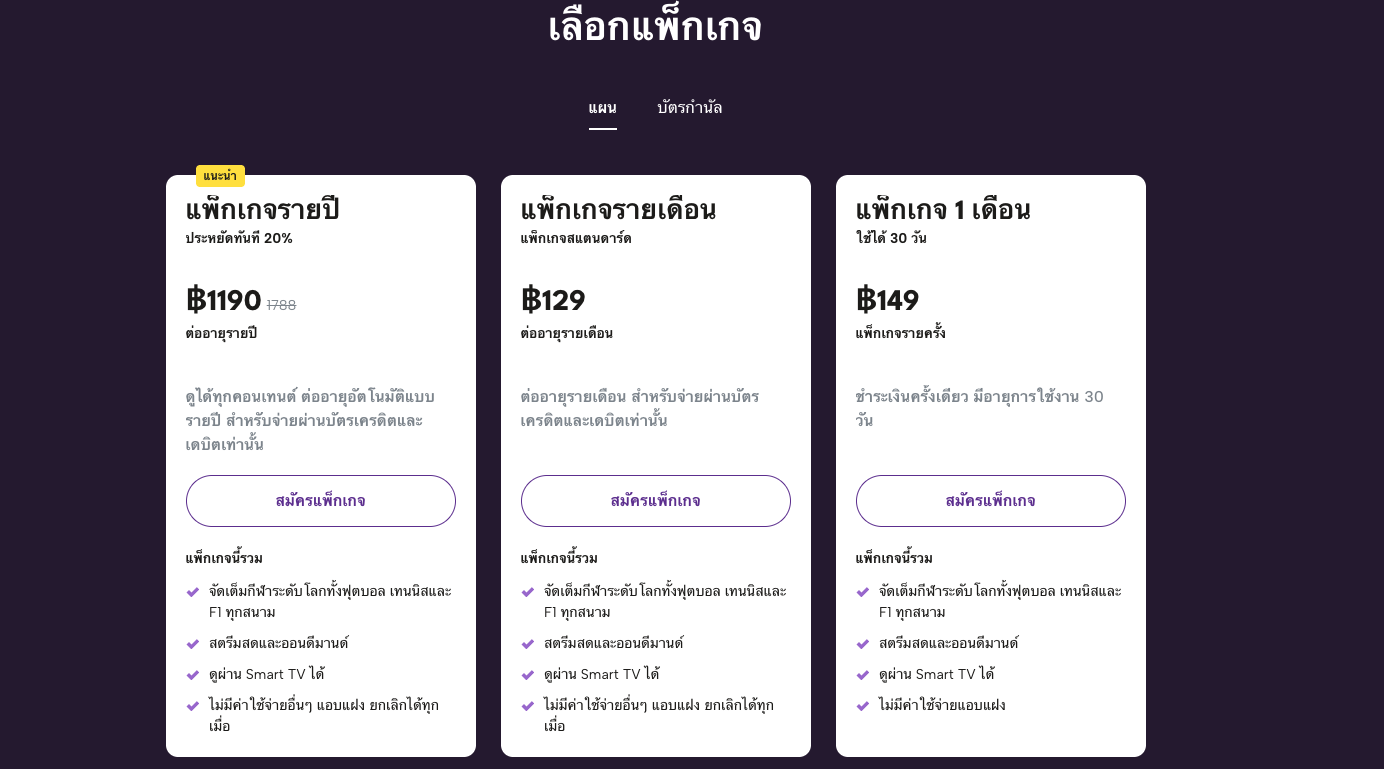The image size is (1384, 769).
Task: Subscribe to the annual package สมัครแพ็กเกจ
Action: [x=321, y=501]
